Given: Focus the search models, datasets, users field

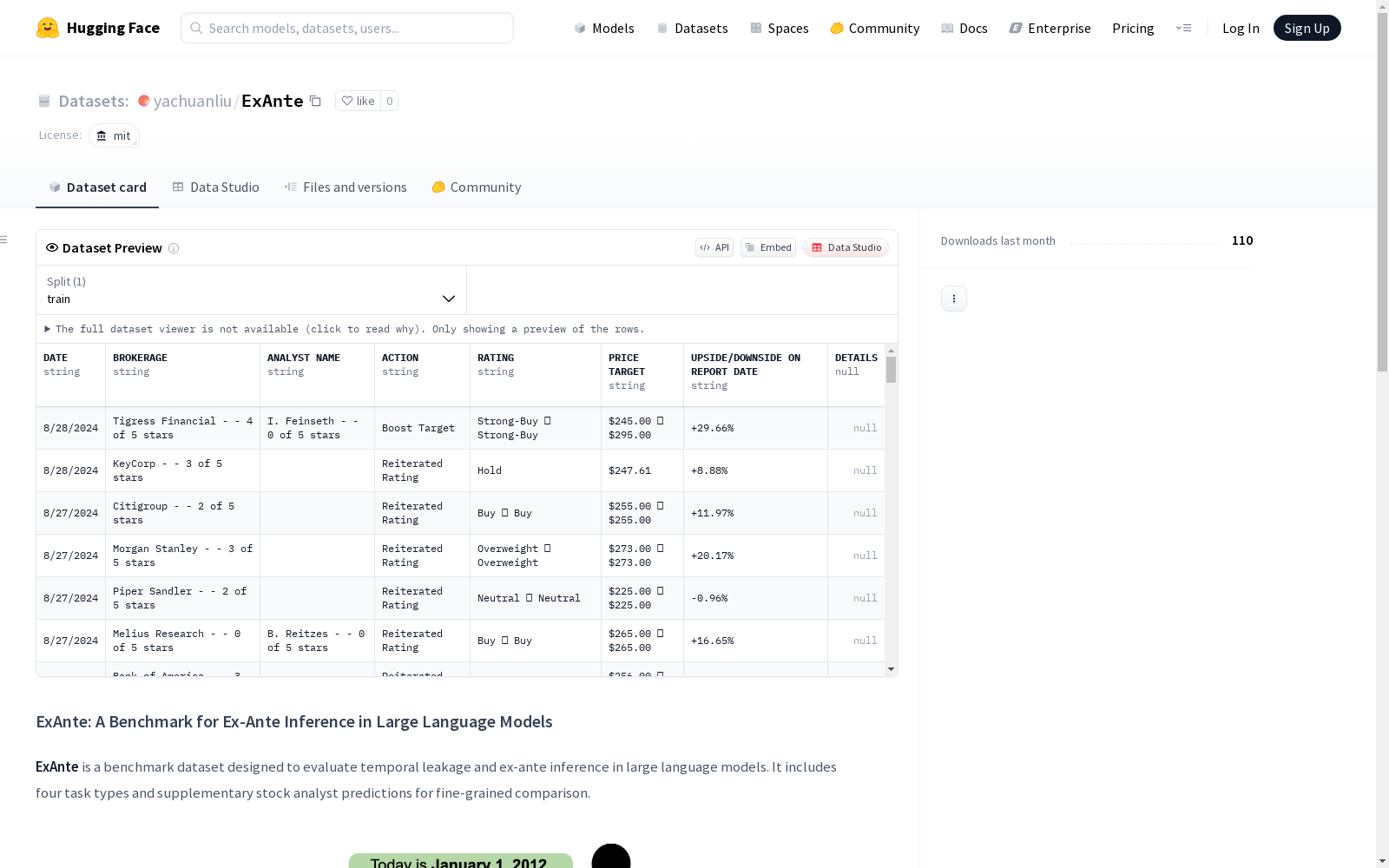Looking at the screenshot, I should tap(347, 28).
